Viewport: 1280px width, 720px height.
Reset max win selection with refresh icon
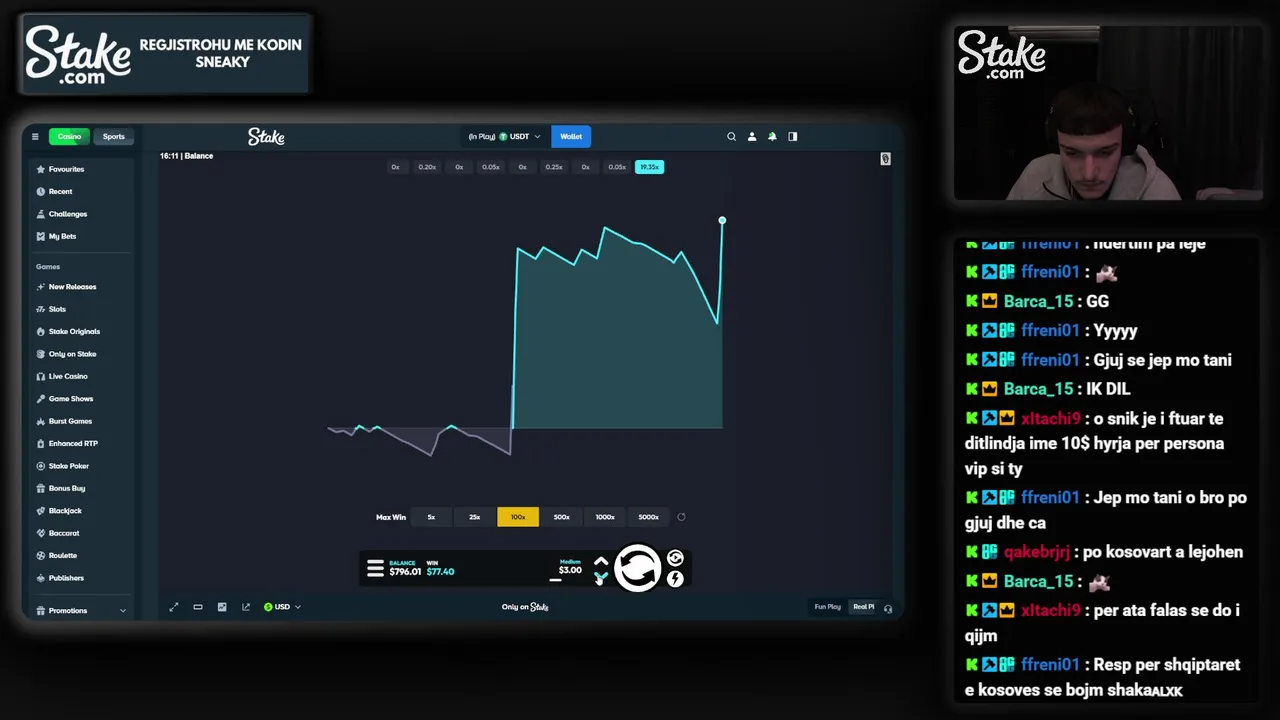(681, 517)
